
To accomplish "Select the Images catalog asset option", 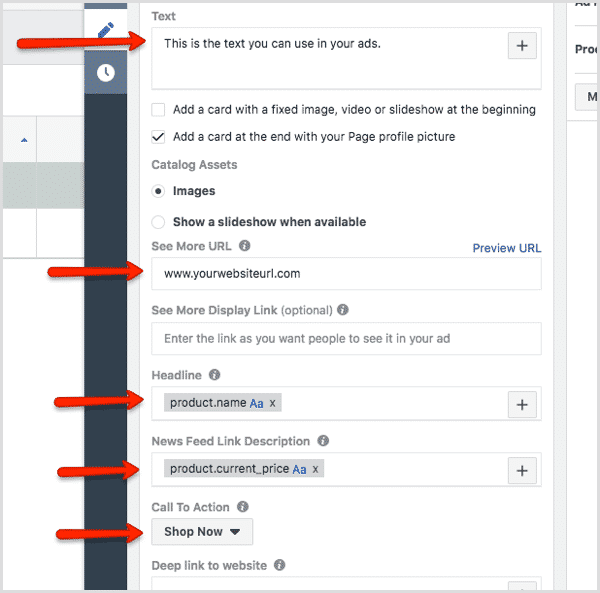I will point(158,191).
